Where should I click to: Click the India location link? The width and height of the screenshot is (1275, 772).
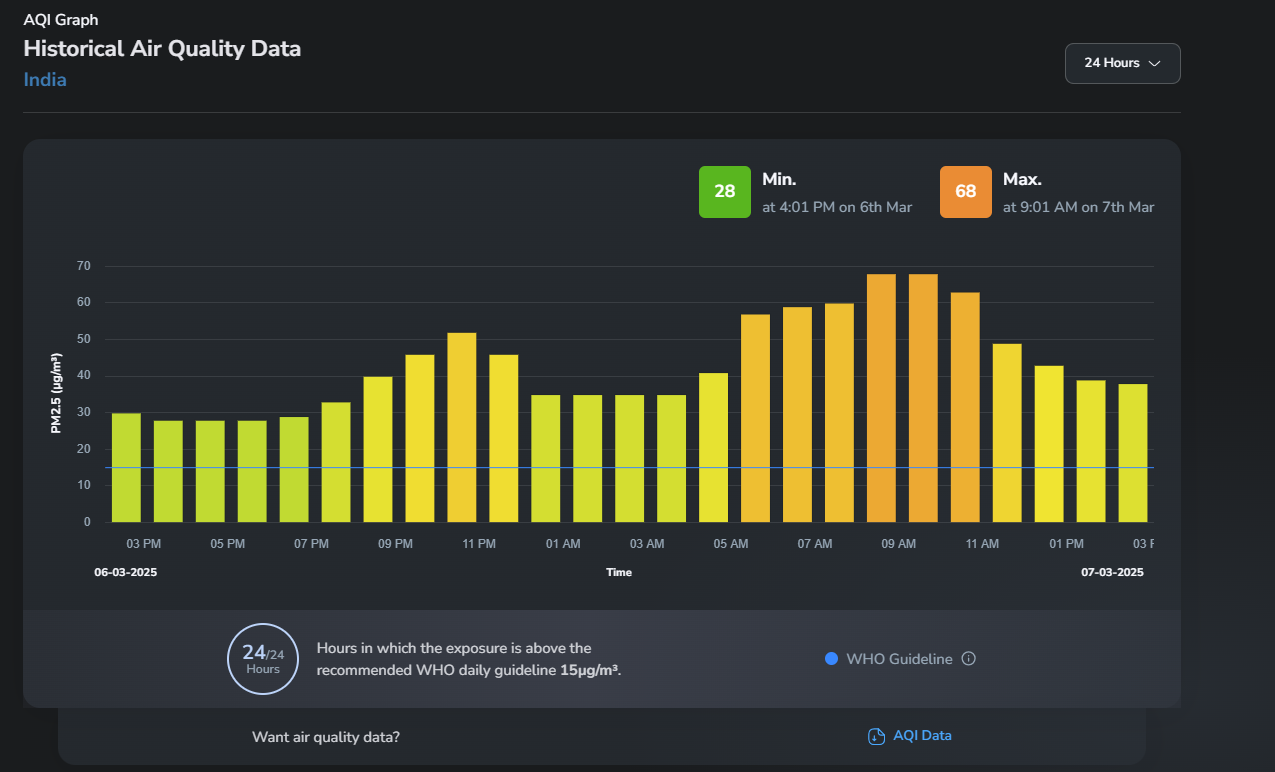[x=45, y=80]
